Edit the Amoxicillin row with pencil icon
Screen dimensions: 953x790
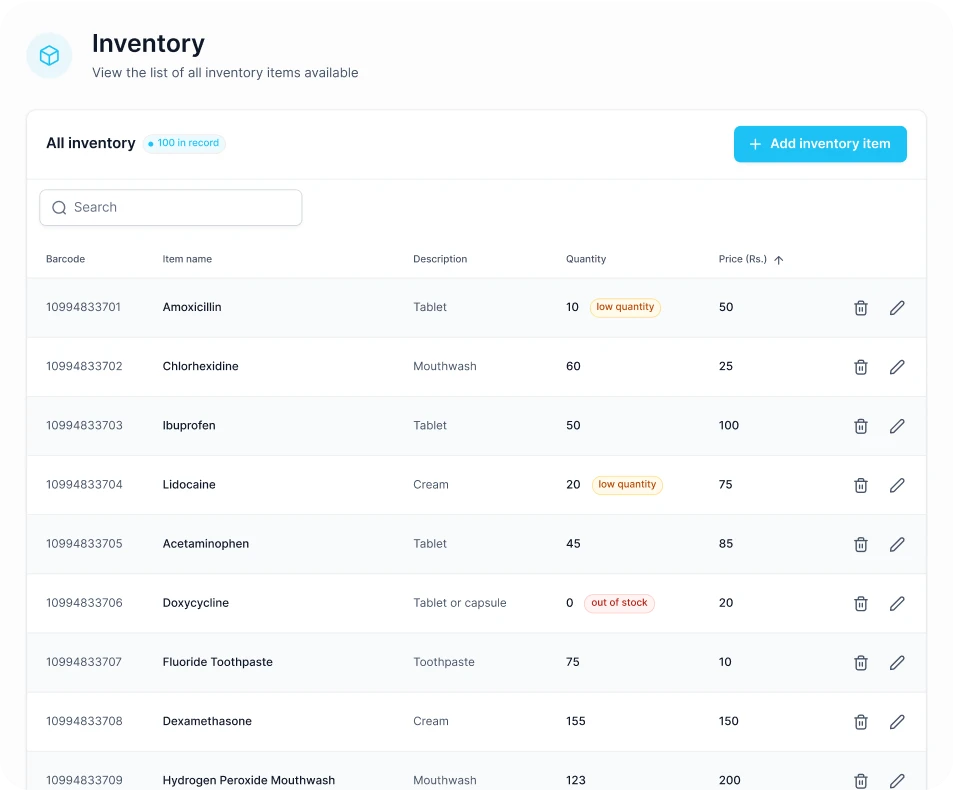tap(897, 308)
